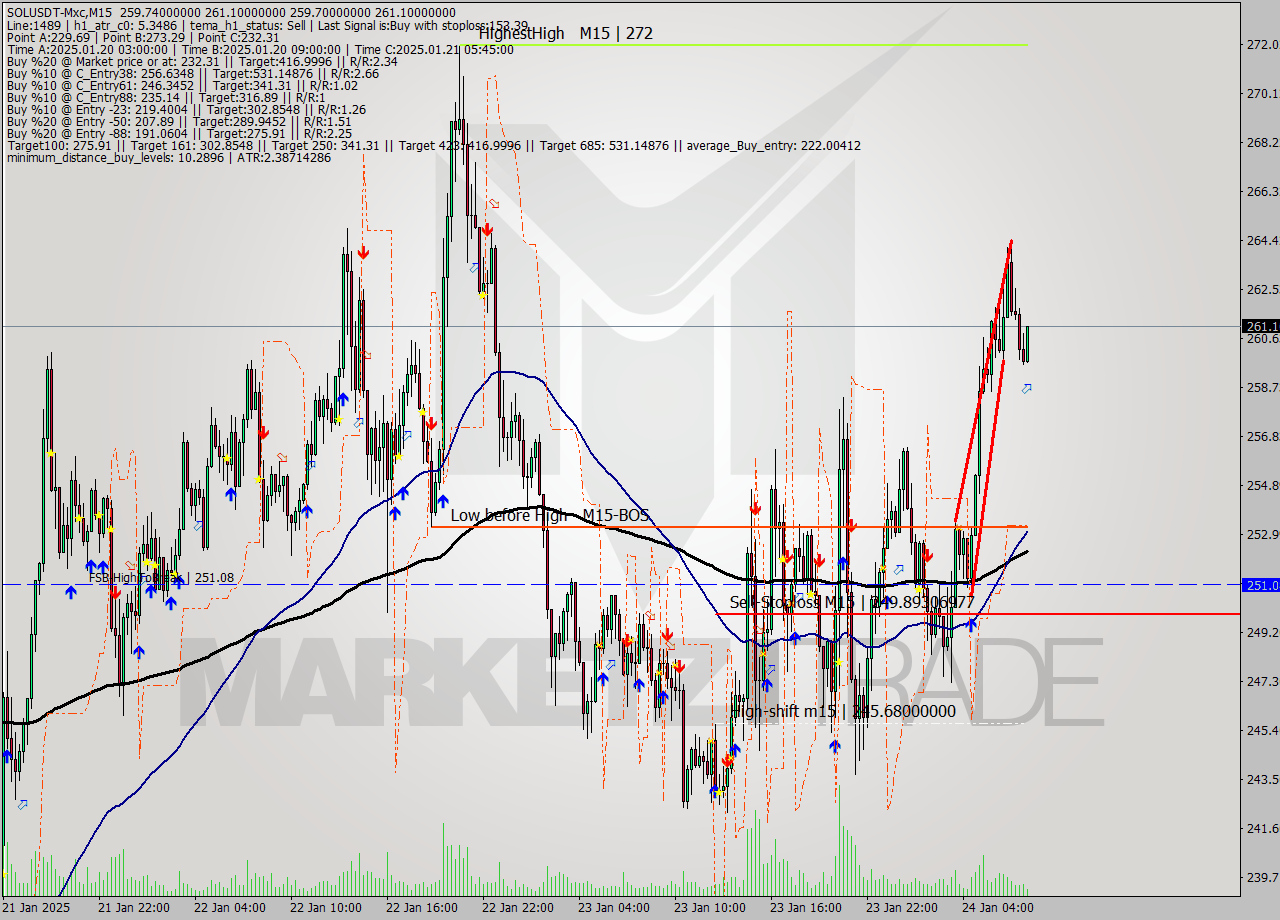Click the '24 Jan 04:00' time label
This screenshot has height=920, width=1280.
point(997,908)
